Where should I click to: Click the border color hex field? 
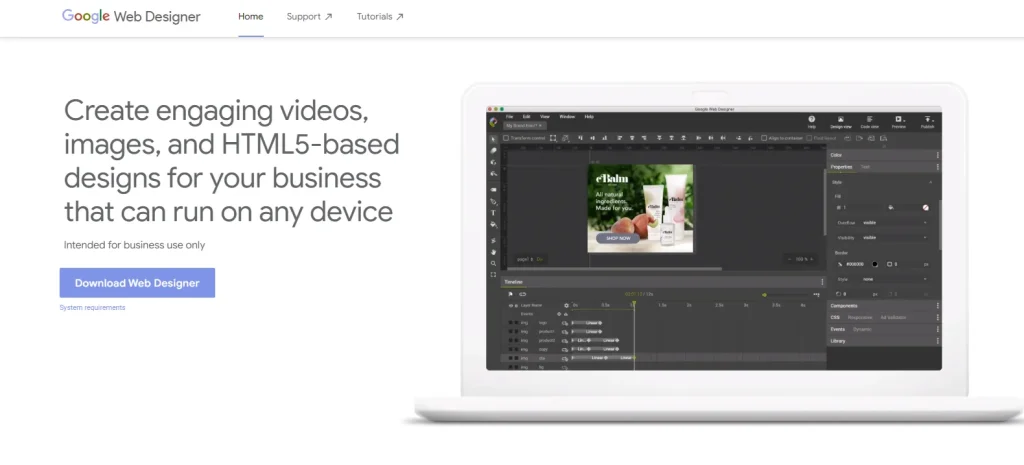855,264
